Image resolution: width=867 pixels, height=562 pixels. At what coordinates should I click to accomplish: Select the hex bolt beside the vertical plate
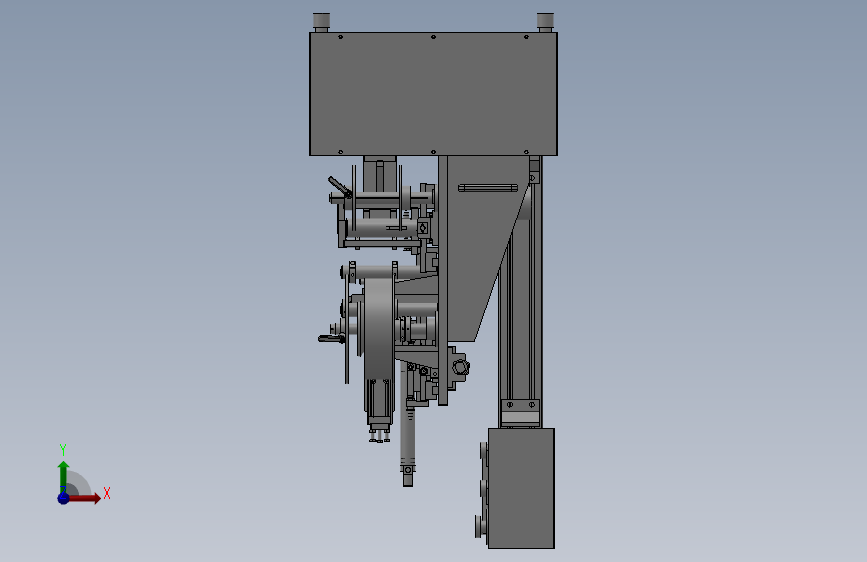tap(461, 367)
